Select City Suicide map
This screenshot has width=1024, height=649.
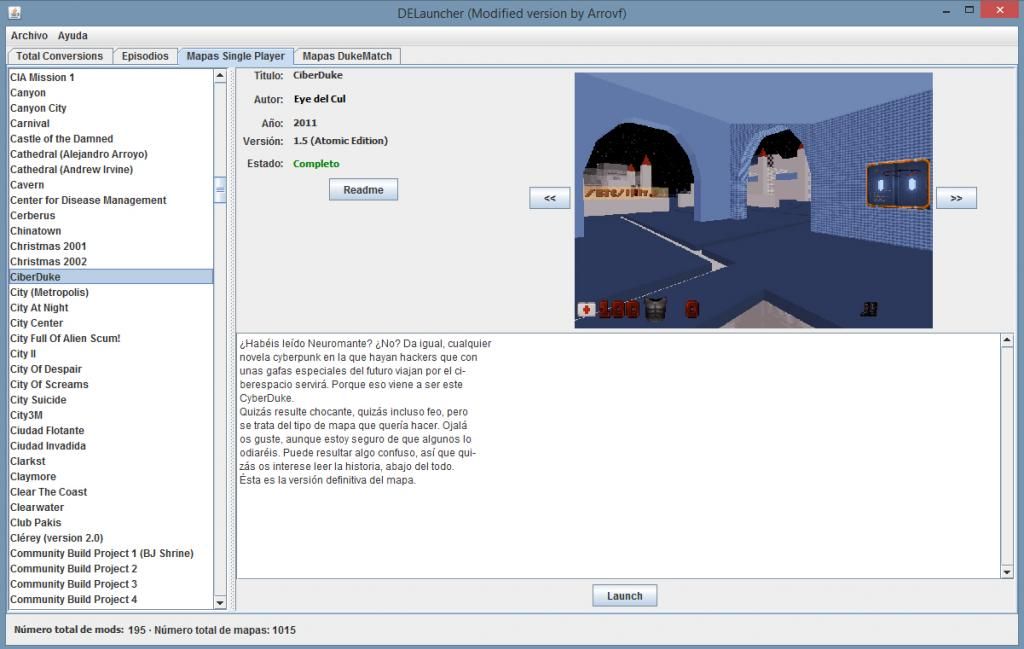pyautogui.click(x=111, y=400)
